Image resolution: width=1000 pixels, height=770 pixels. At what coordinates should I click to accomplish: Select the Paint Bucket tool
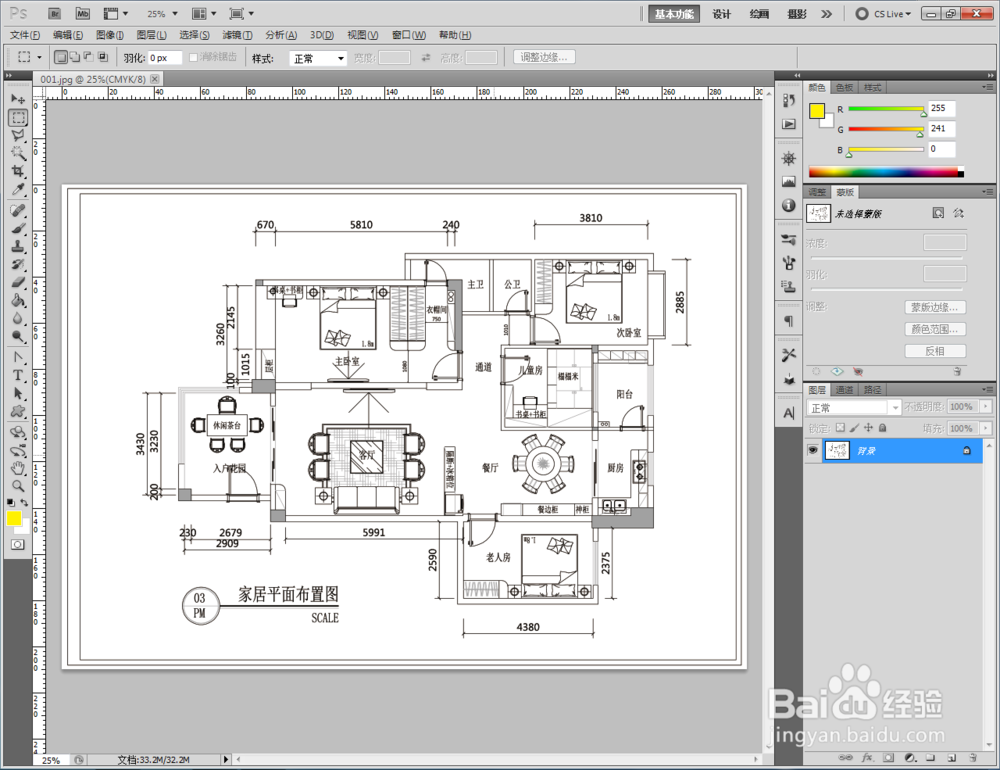(18, 300)
